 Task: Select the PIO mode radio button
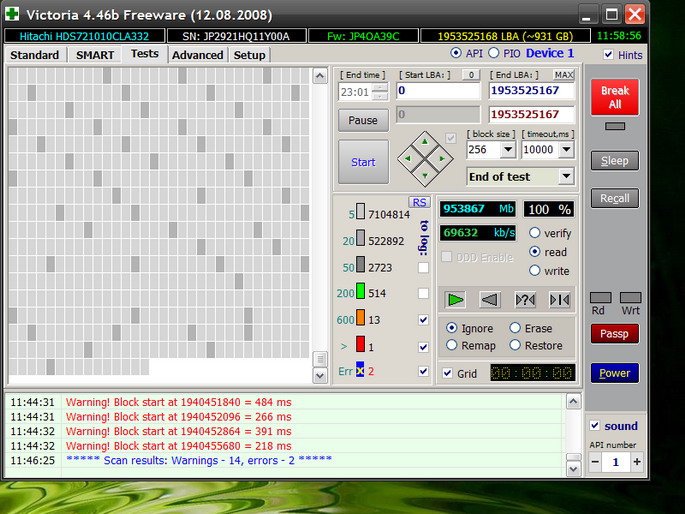494,53
